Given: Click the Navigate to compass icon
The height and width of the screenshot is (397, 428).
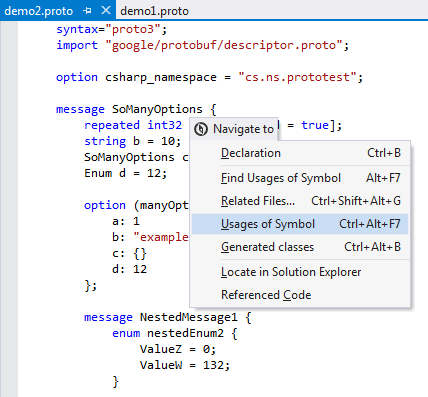Looking at the screenshot, I should click(201, 129).
